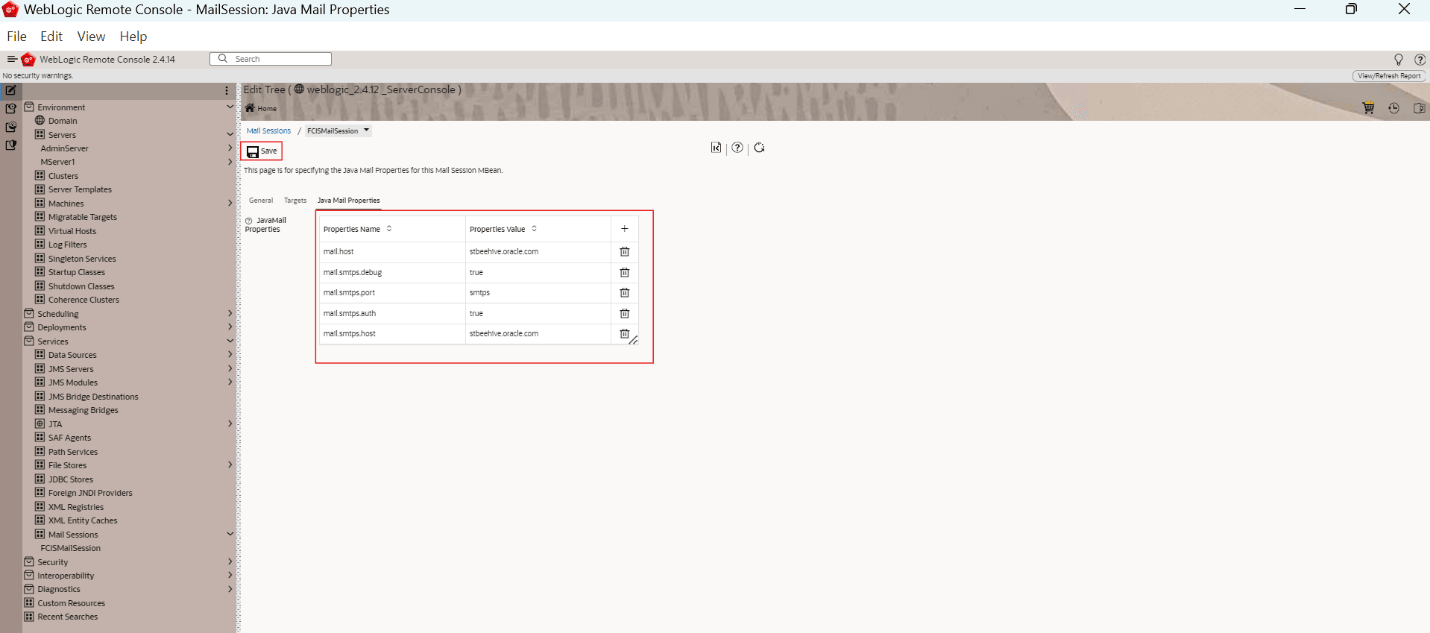Screen dimensions: 1430x633
Task: Click the page help question mark icon
Action: pyautogui.click(x=737, y=148)
